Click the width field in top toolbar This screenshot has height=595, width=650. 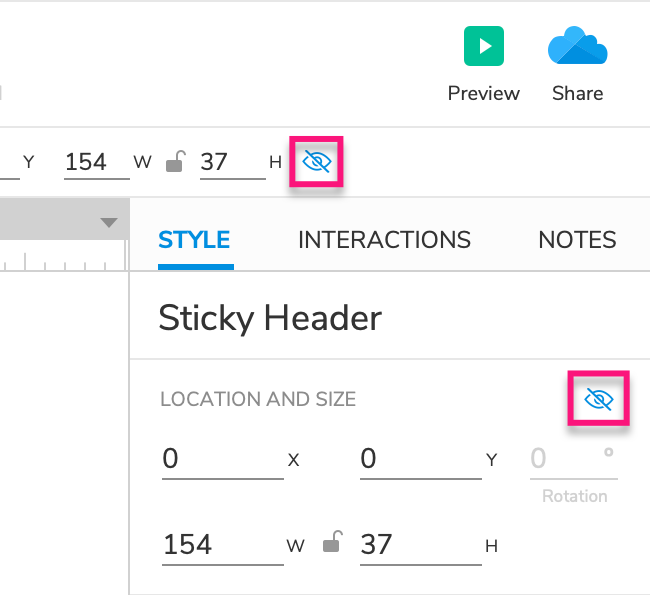95,162
